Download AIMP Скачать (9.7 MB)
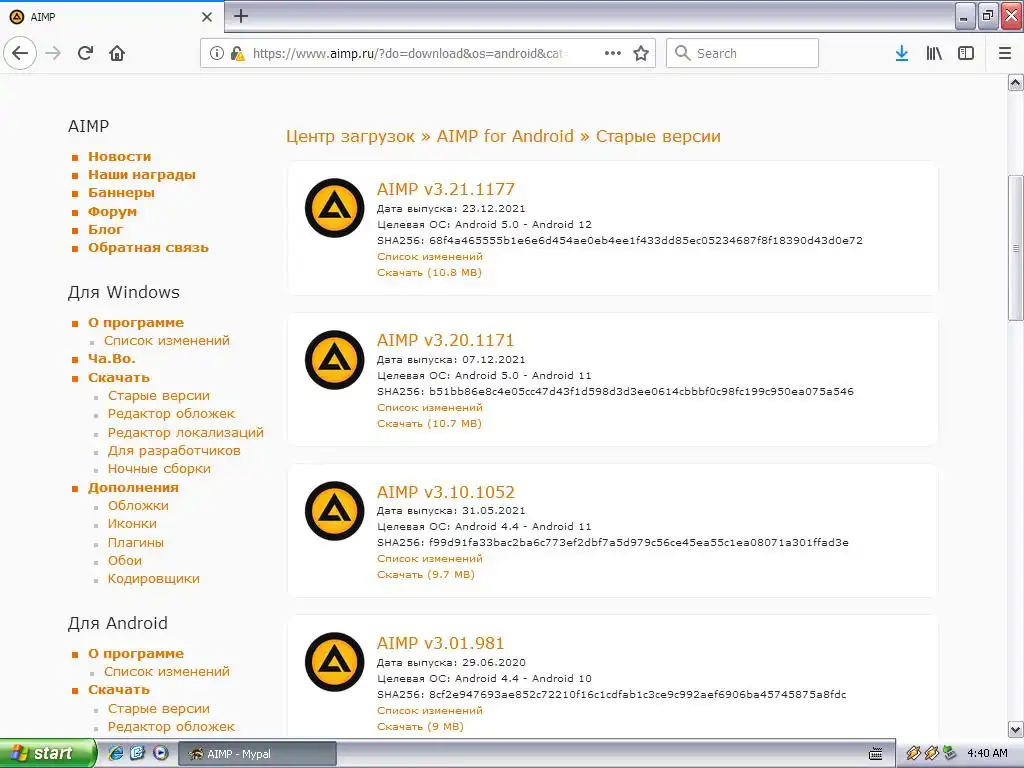 [426, 574]
